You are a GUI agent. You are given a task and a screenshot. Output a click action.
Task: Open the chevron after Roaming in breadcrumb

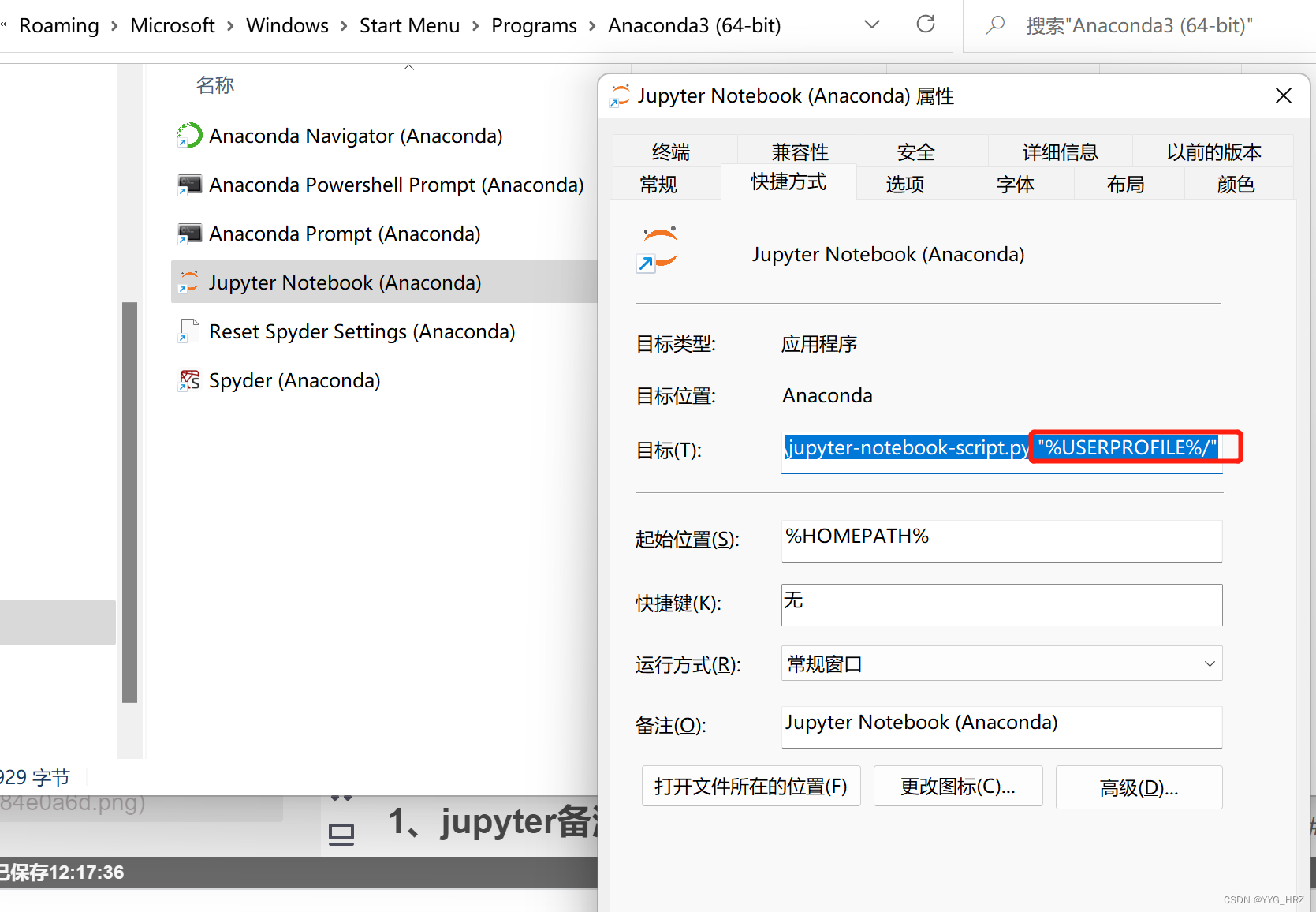[114, 26]
